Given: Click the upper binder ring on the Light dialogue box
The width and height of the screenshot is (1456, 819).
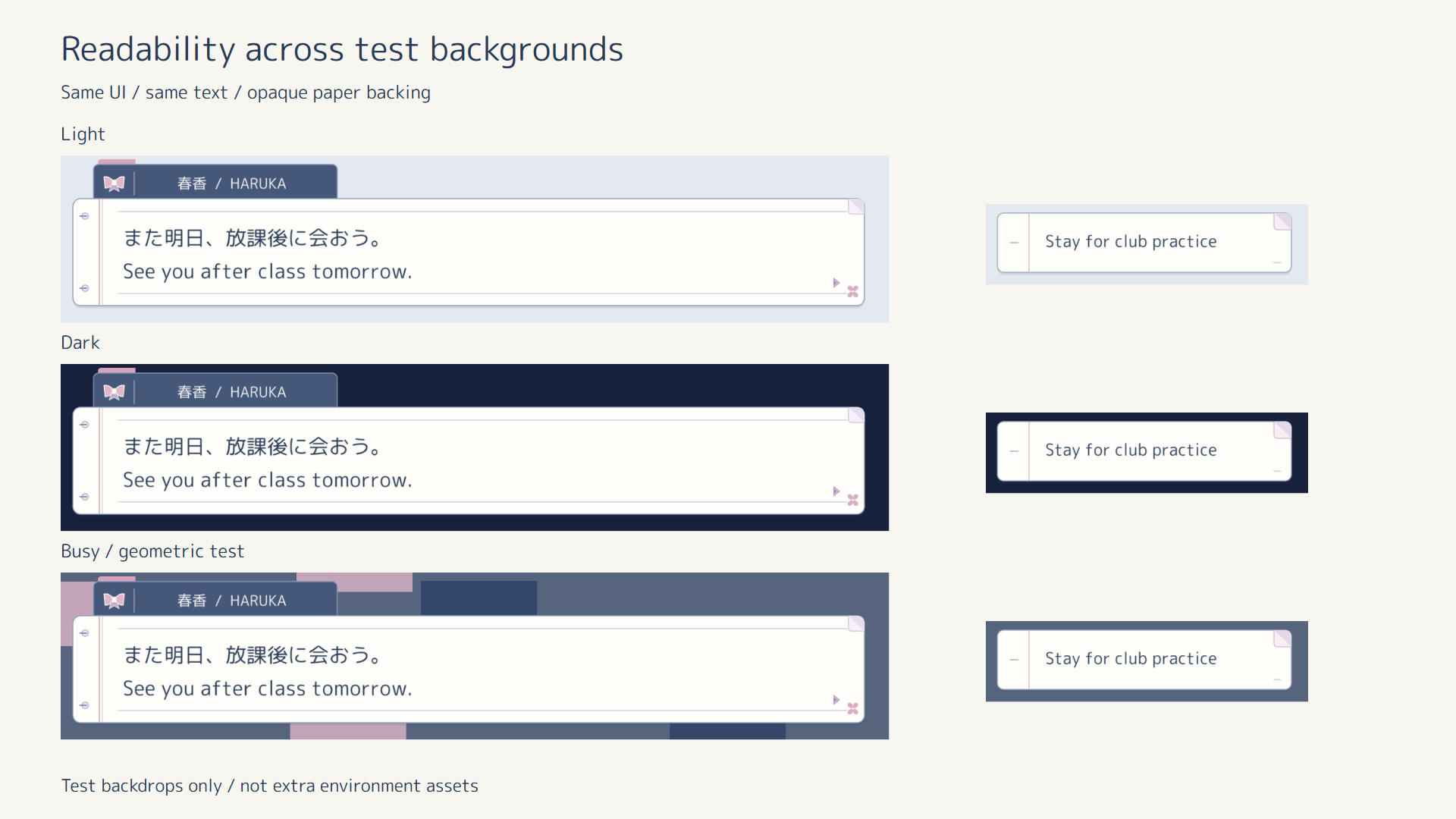Looking at the screenshot, I should click(x=84, y=216).
